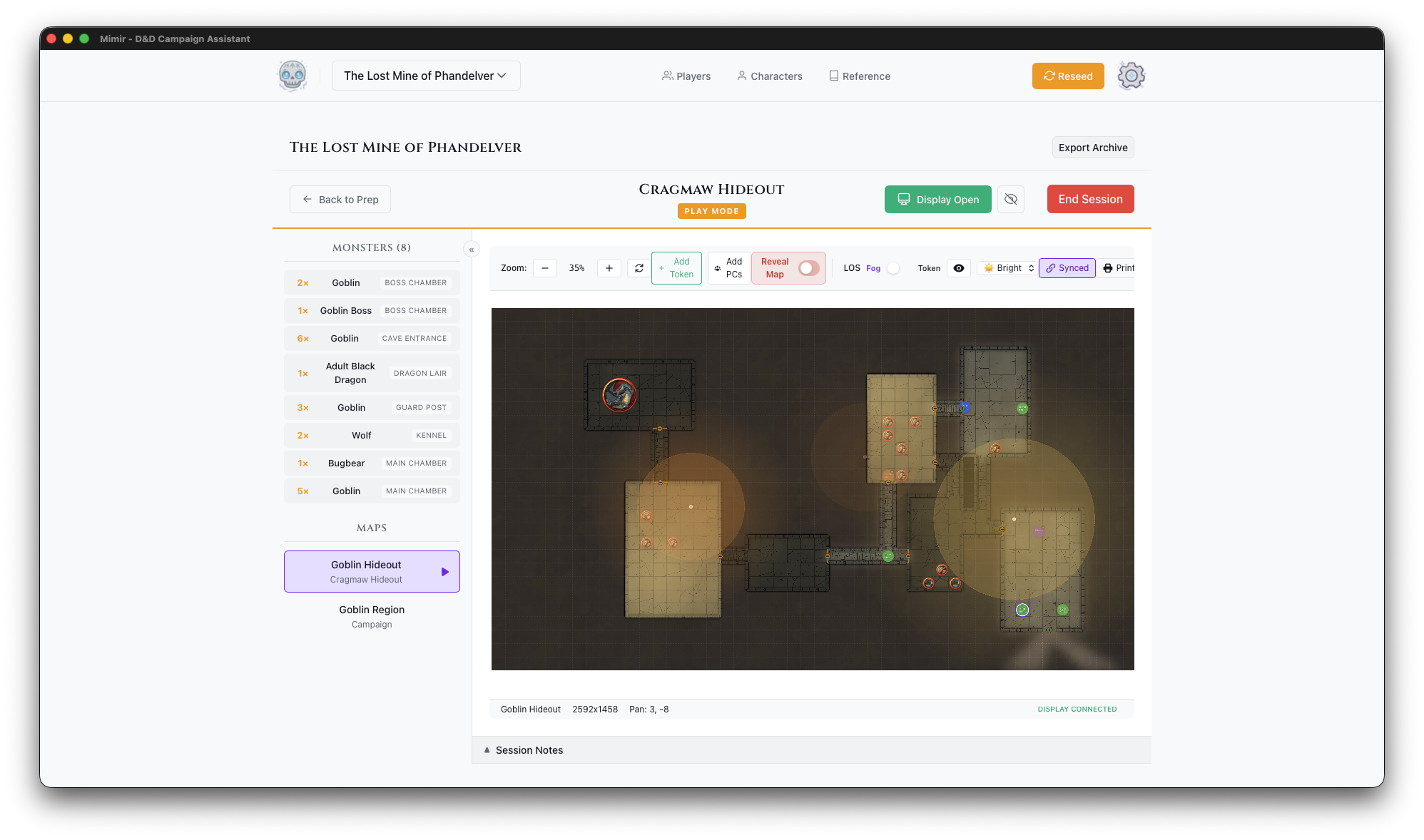Screen dimensions: 1424x840
Task: Open the Bright lighting dropdown
Action: [1008, 268]
